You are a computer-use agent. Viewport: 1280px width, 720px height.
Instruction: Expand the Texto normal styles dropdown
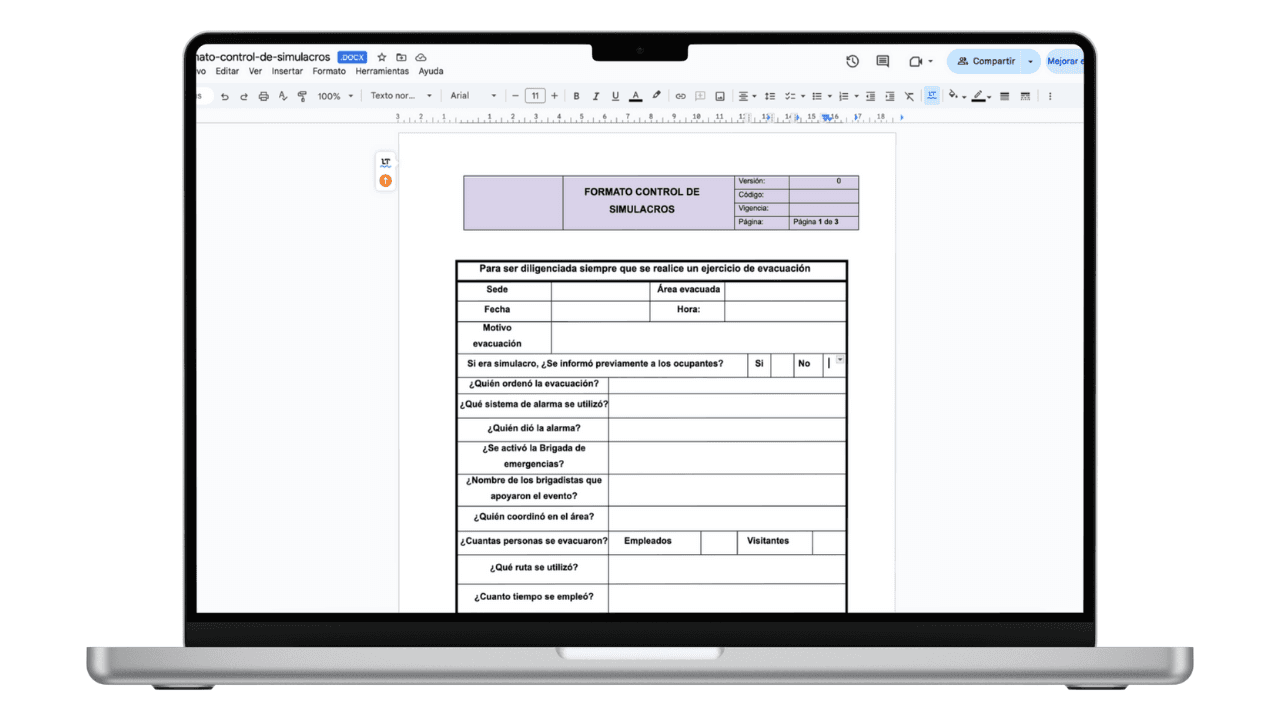(x=400, y=95)
